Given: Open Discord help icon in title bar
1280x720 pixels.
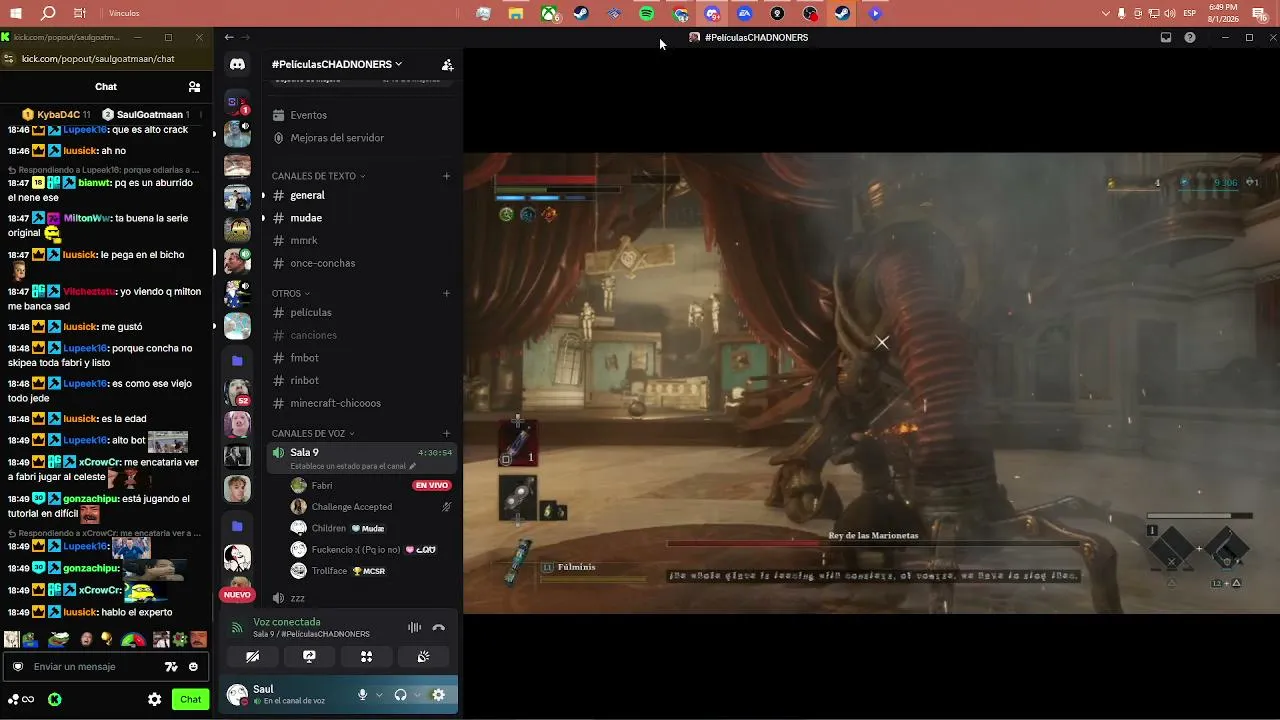Looking at the screenshot, I should point(1189,37).
